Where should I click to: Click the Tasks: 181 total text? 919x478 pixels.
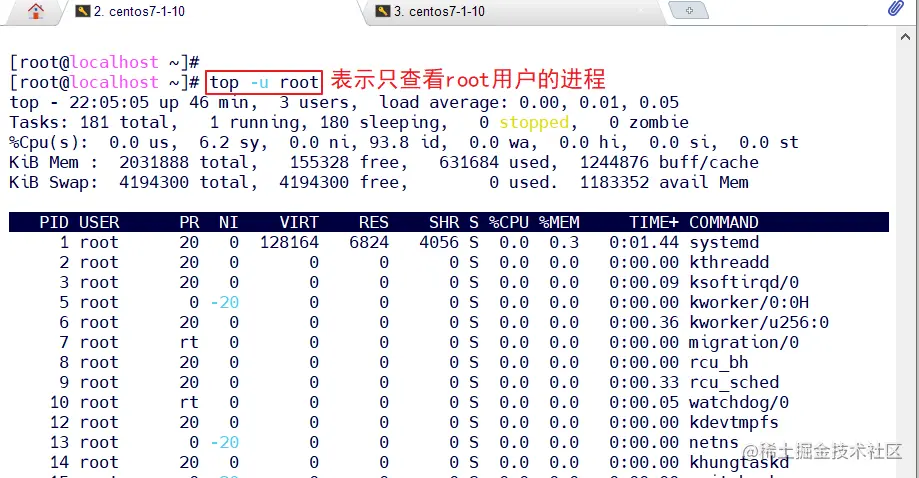[x=89, y=122]
